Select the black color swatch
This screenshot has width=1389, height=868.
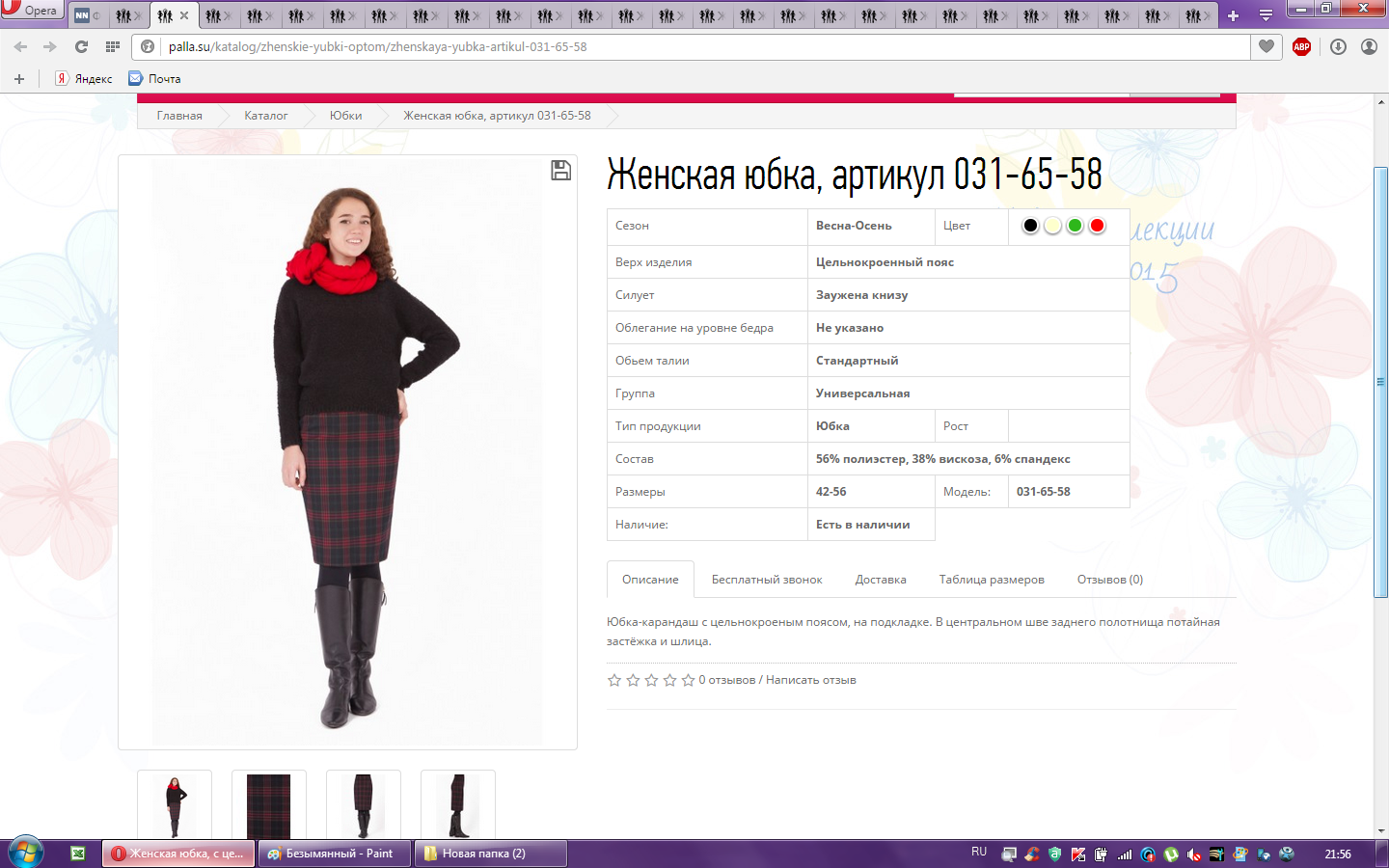[1030, 226]
